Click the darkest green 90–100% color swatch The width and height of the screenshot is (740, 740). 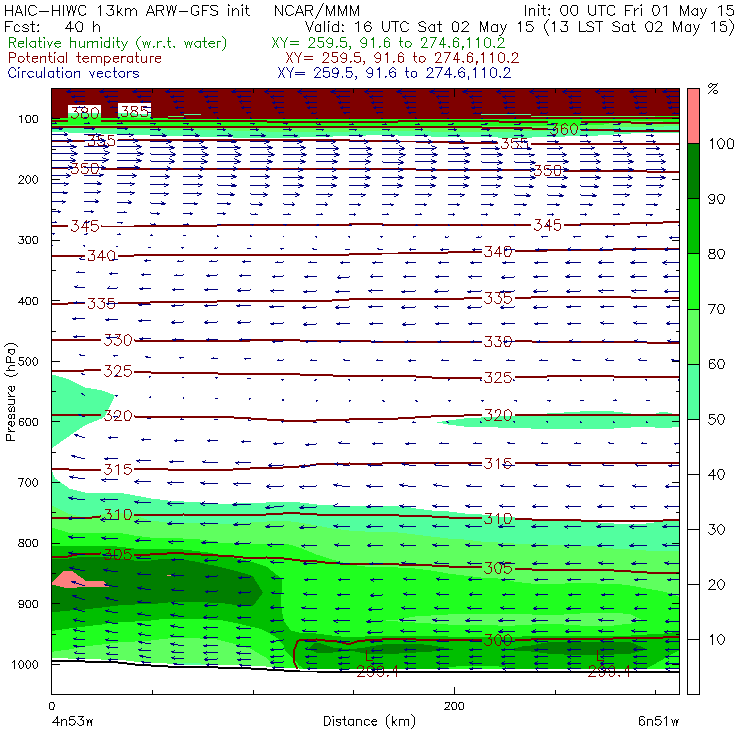click(x=693, y=171)
